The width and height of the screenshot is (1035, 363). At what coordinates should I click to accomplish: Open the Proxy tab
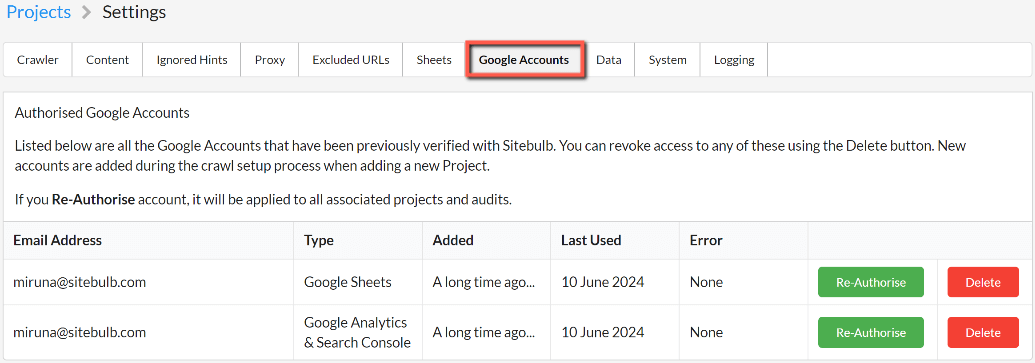coord(270,60)
